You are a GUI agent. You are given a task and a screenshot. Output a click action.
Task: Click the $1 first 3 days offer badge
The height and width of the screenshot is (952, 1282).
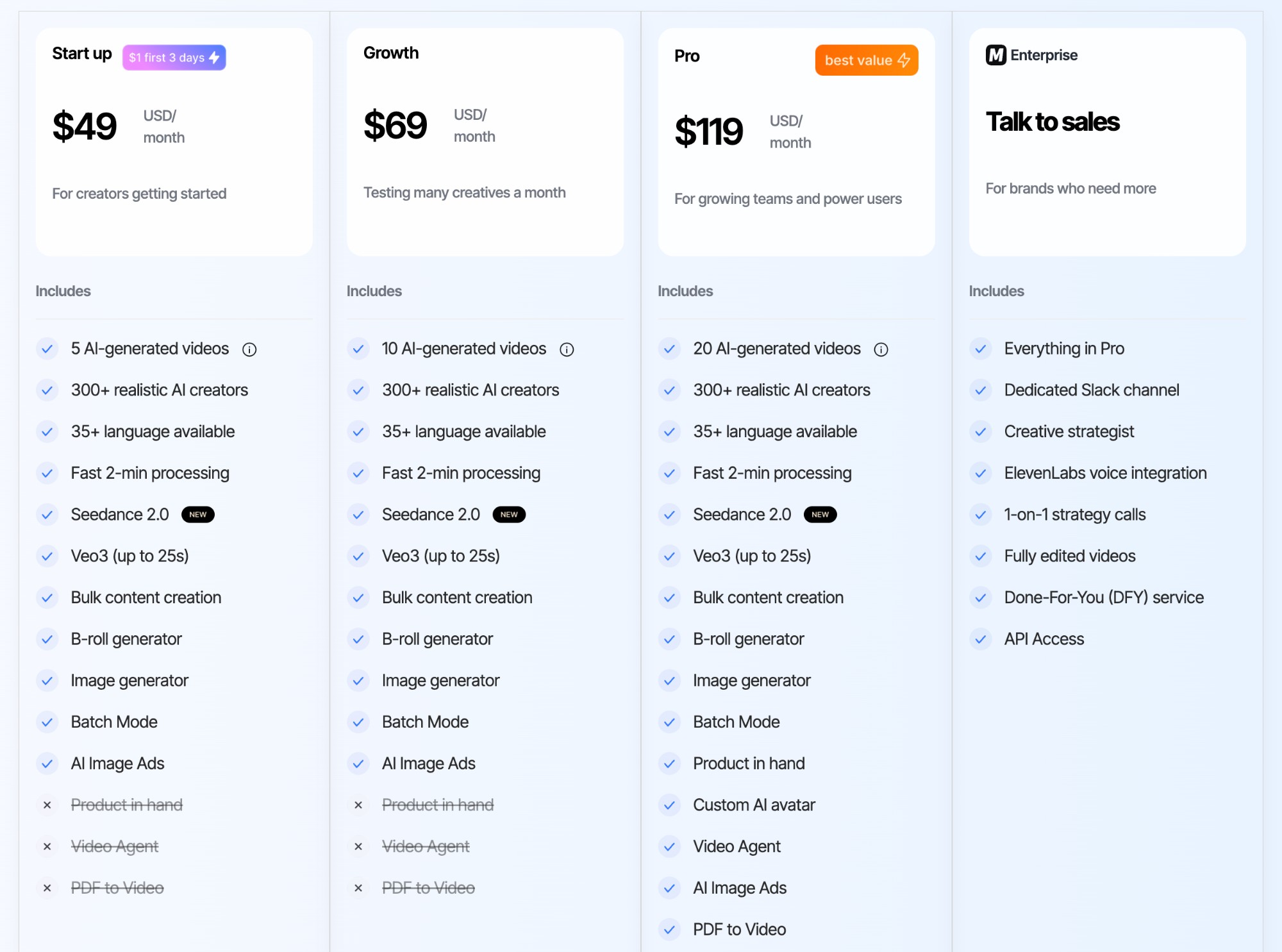click(x=174, y=57)
